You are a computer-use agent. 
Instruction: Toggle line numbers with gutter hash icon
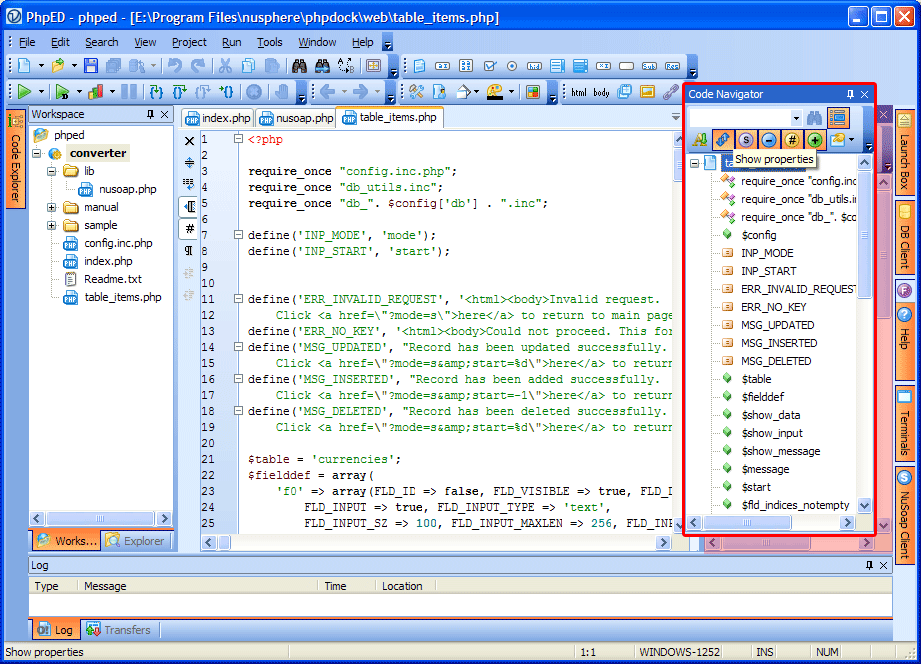189,229
